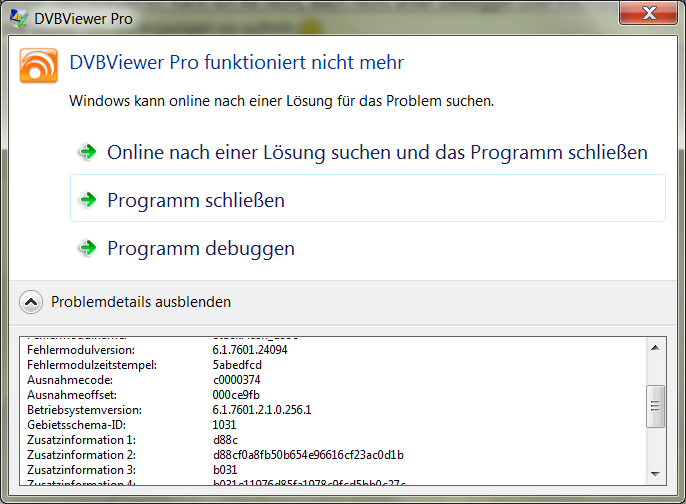Click the 'Problemdetails ausblenden' label
This screenshot has height=504, width=686.
tap(141, 301)
